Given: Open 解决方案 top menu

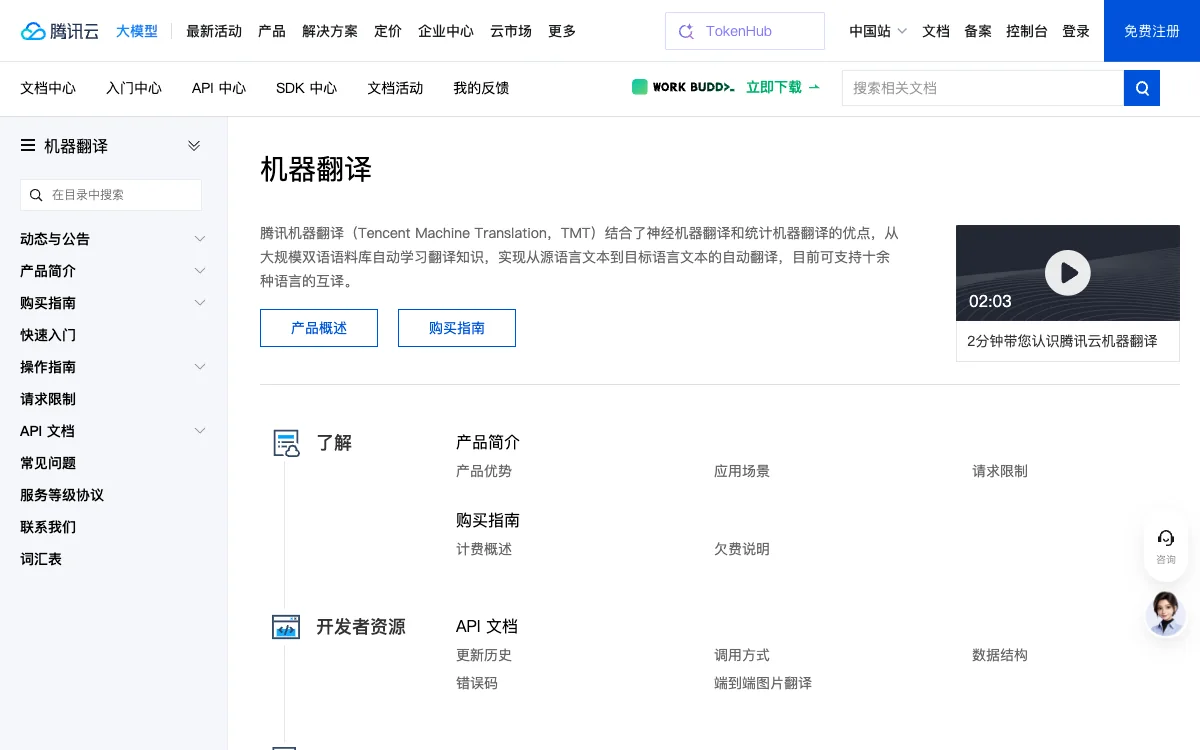Looking at the screenshot, I should pos(330,31).
